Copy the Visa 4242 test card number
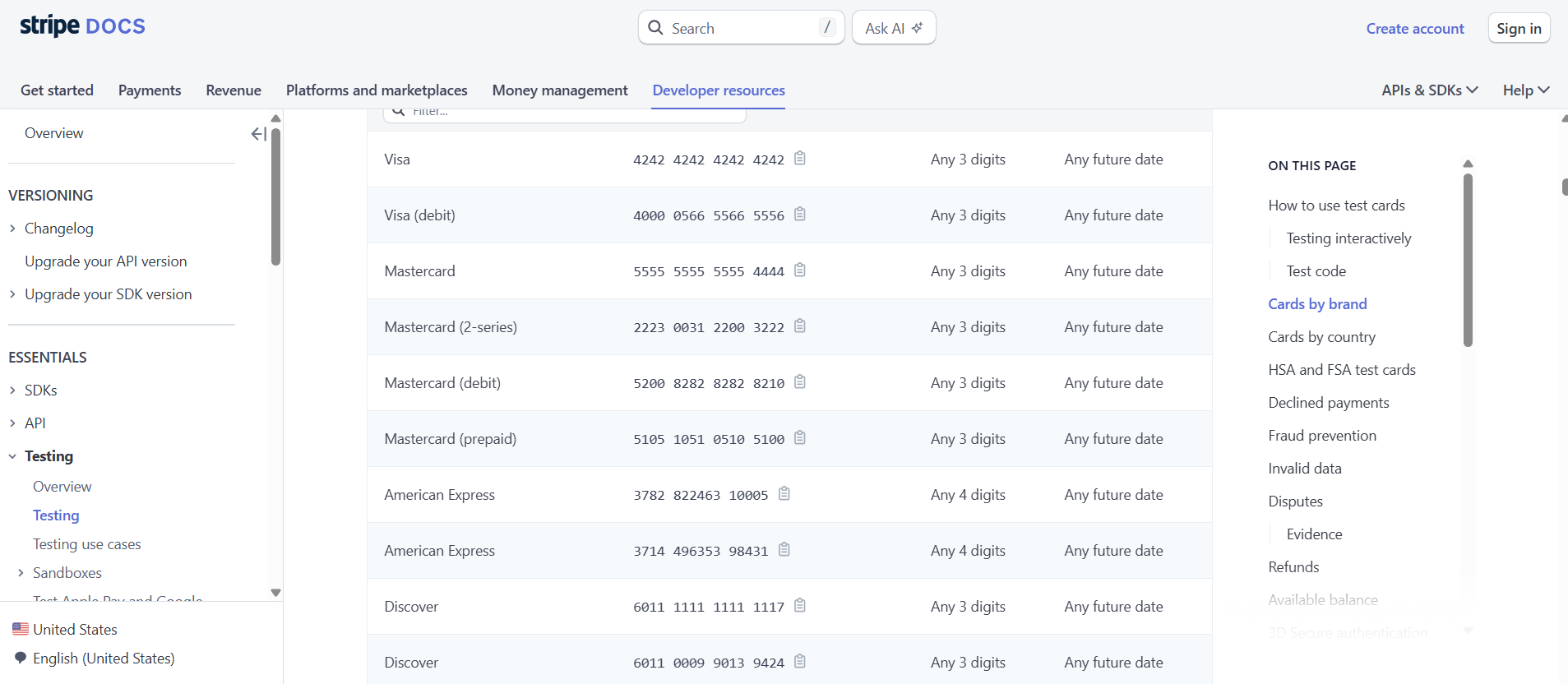1568x684 pixels. click(799, 159)
